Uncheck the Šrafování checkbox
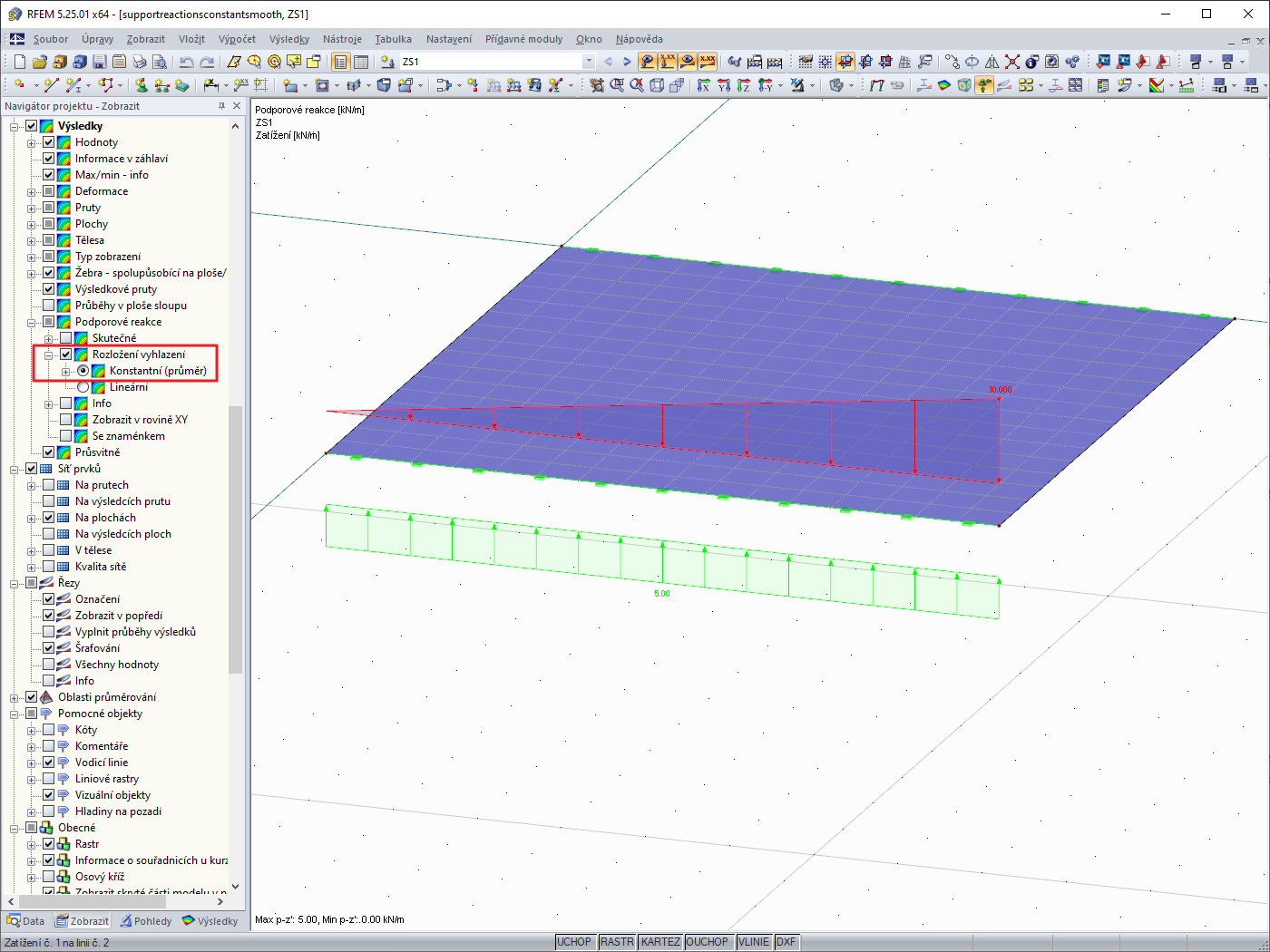 (49, 648)
